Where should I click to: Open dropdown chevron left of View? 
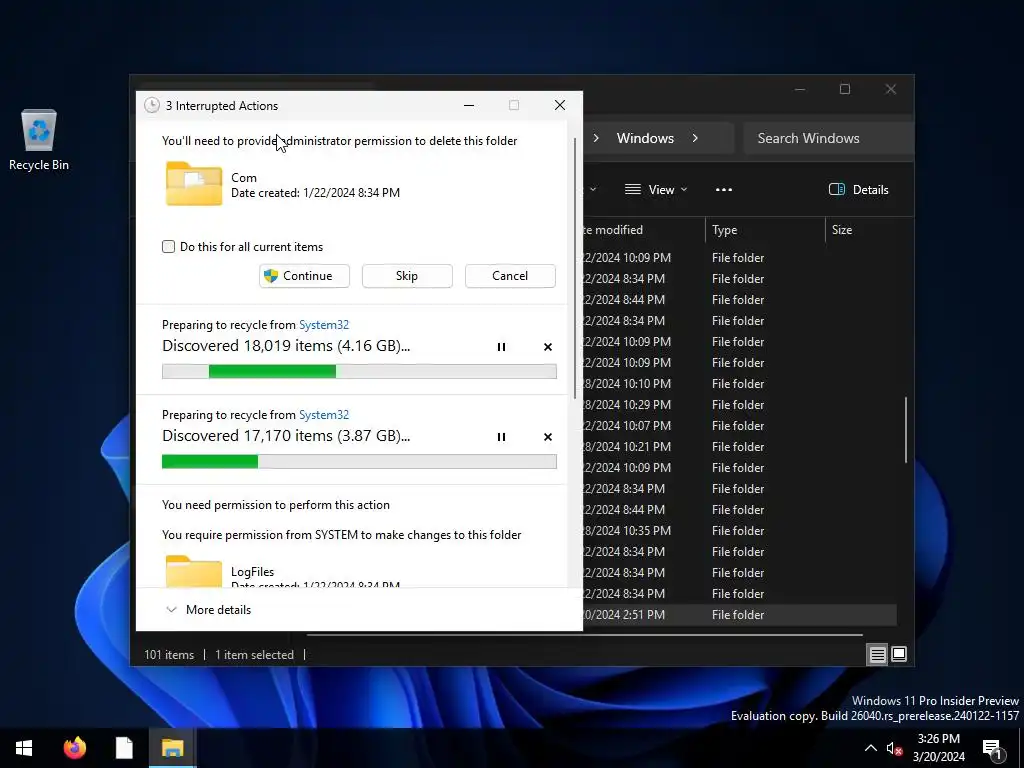point(593,189)
